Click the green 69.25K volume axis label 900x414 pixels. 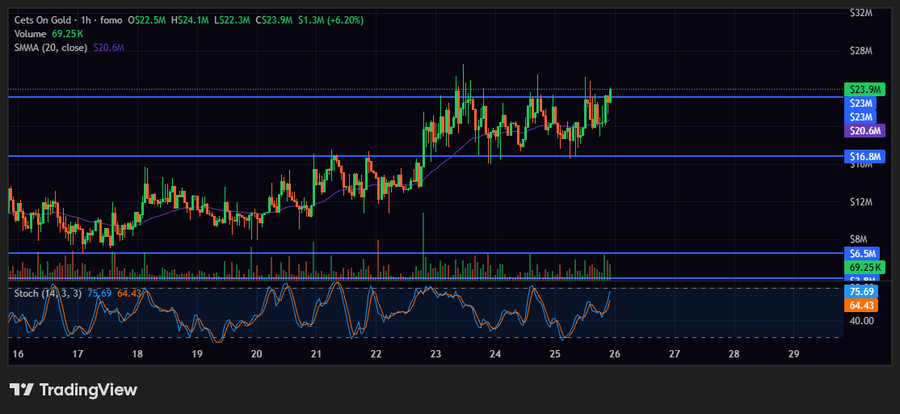point(865,267)
